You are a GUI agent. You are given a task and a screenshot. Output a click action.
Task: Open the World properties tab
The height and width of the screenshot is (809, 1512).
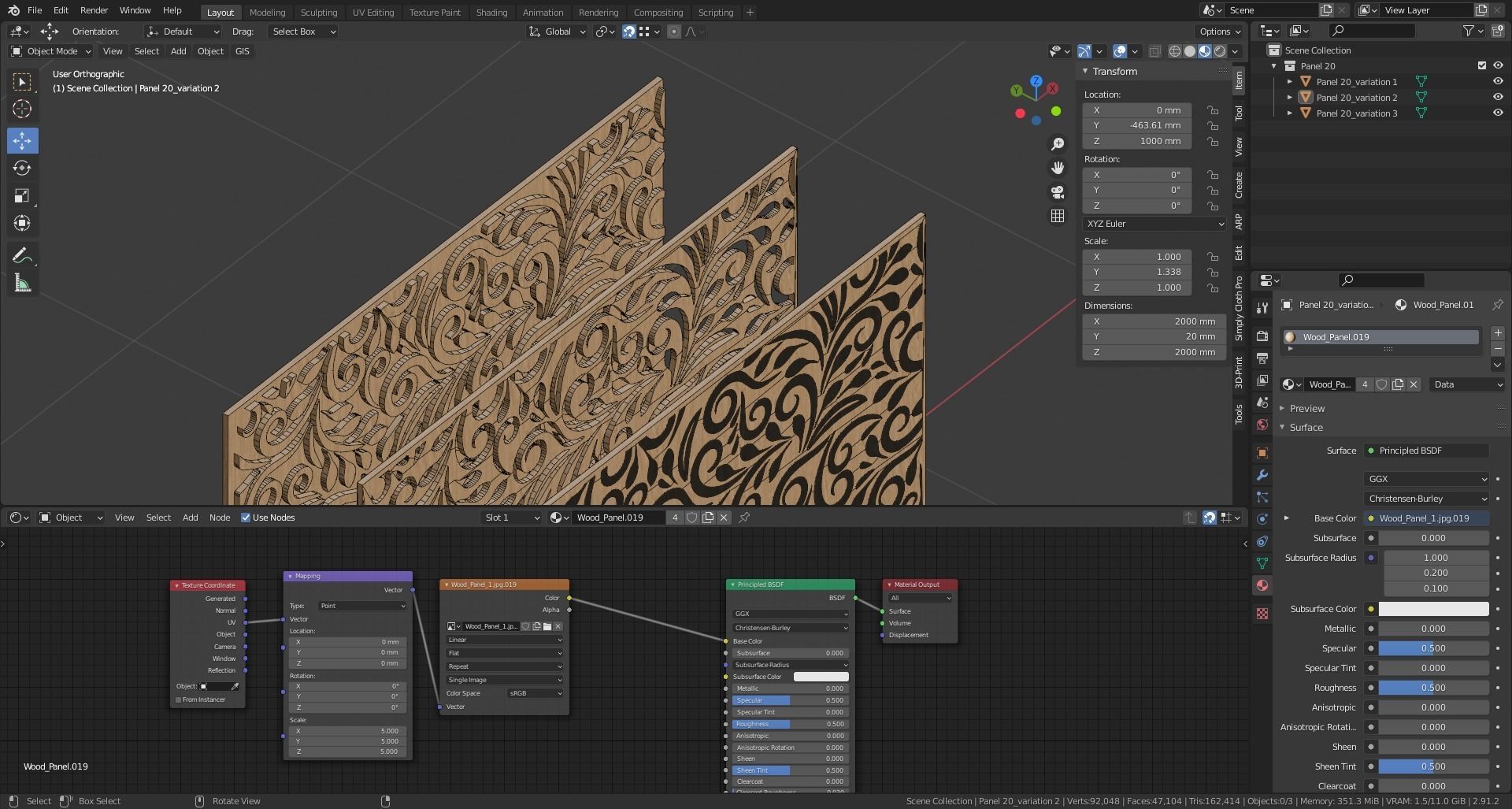pos(1262,425)
